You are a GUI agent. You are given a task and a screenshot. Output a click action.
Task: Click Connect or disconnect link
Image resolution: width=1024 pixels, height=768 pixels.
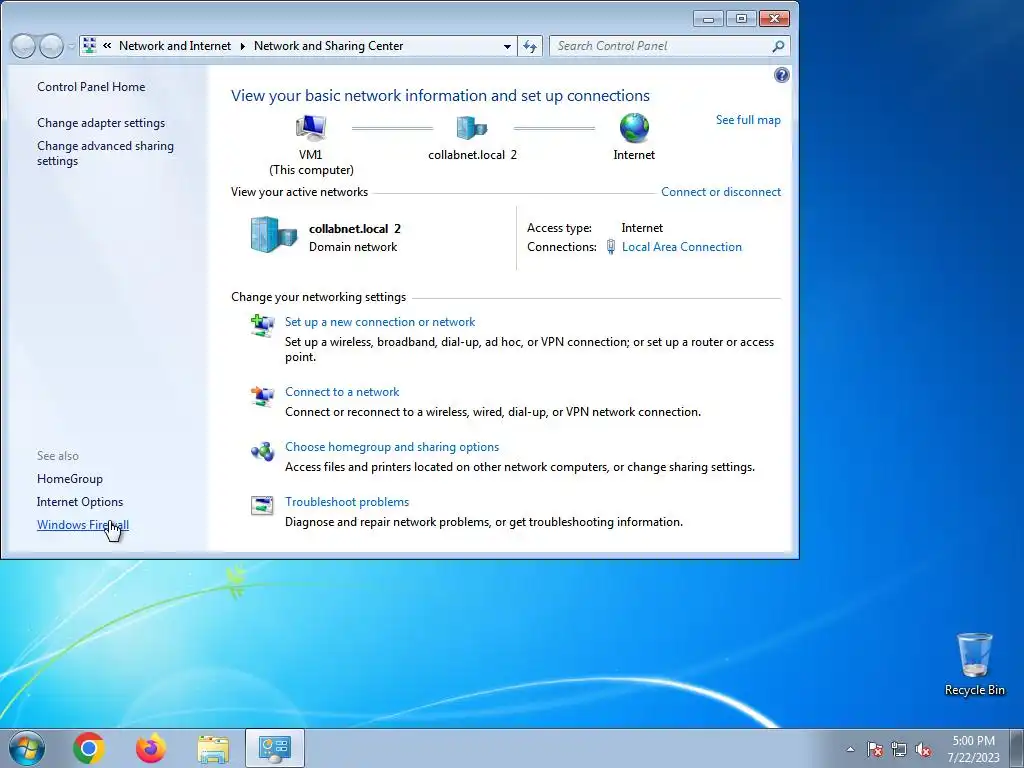pos(721,191)
